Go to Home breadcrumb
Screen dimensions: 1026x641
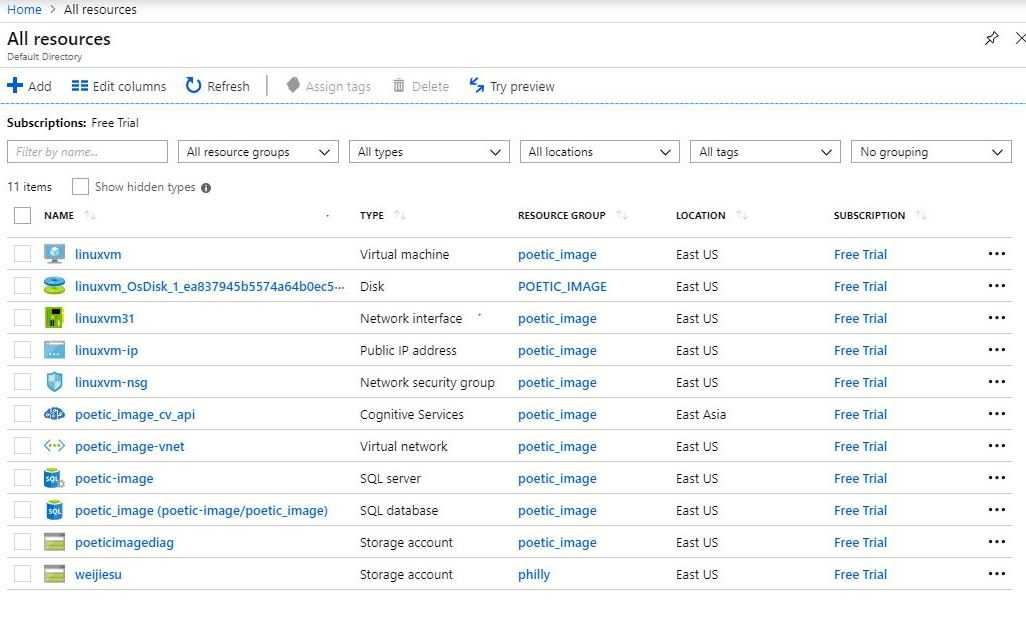(x=24, y=9)
